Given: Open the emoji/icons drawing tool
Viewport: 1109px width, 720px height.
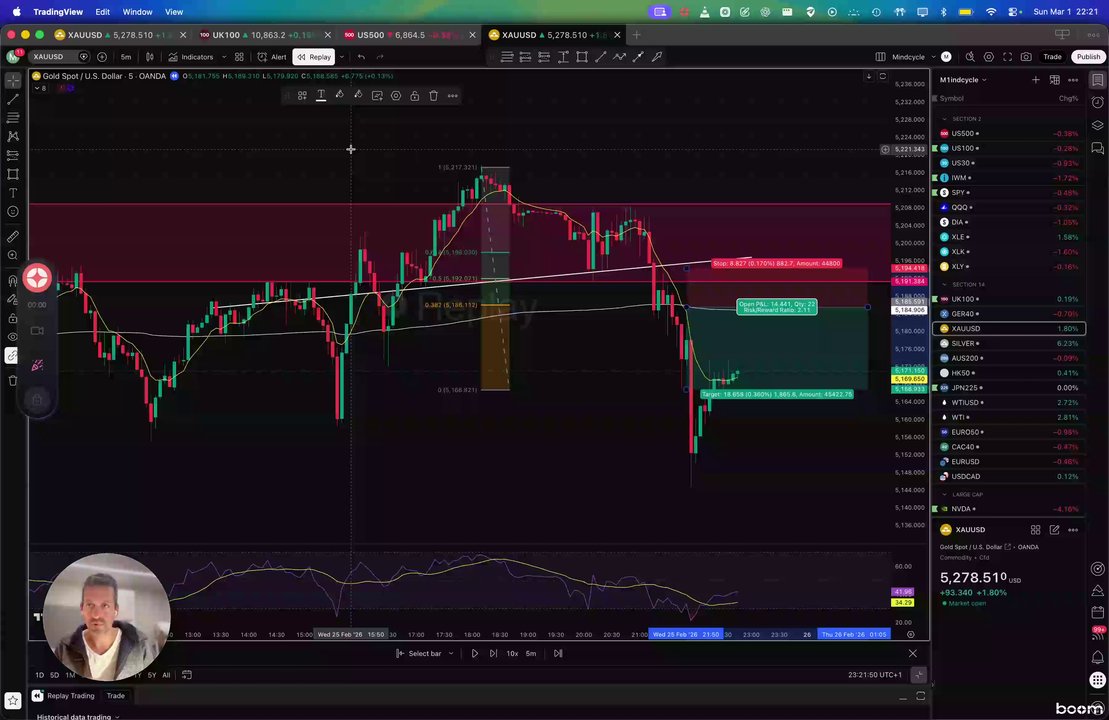Looking at the screenshot, I should pyautogui.click(x=13, y=211).
